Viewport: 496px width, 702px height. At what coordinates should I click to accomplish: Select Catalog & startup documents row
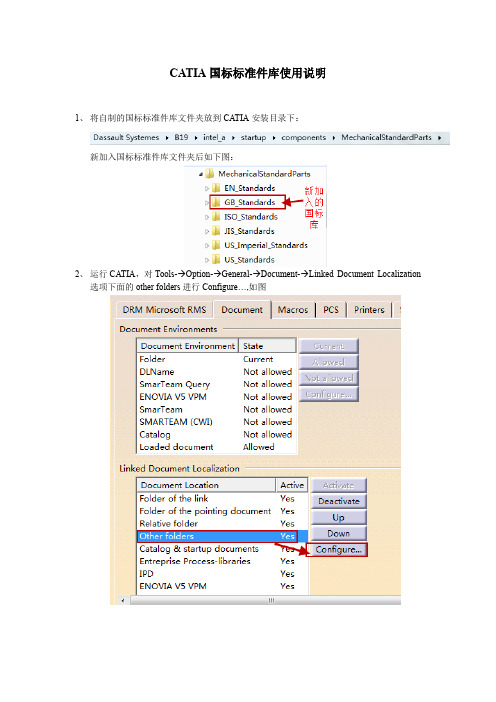coord(222,548)
